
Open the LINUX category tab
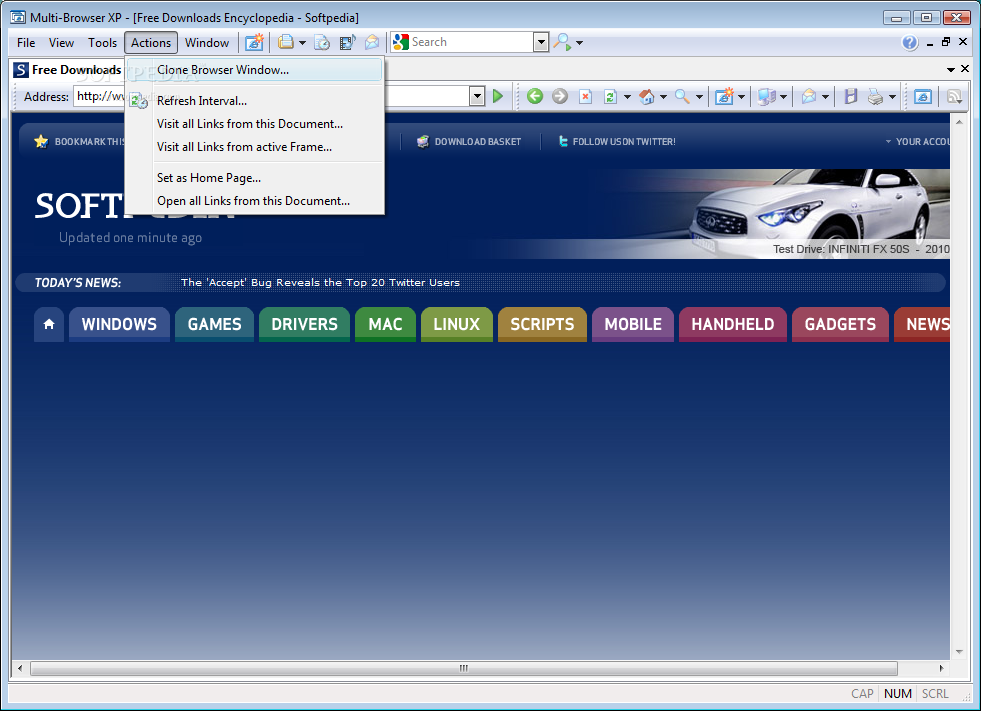tap(457, 324)
